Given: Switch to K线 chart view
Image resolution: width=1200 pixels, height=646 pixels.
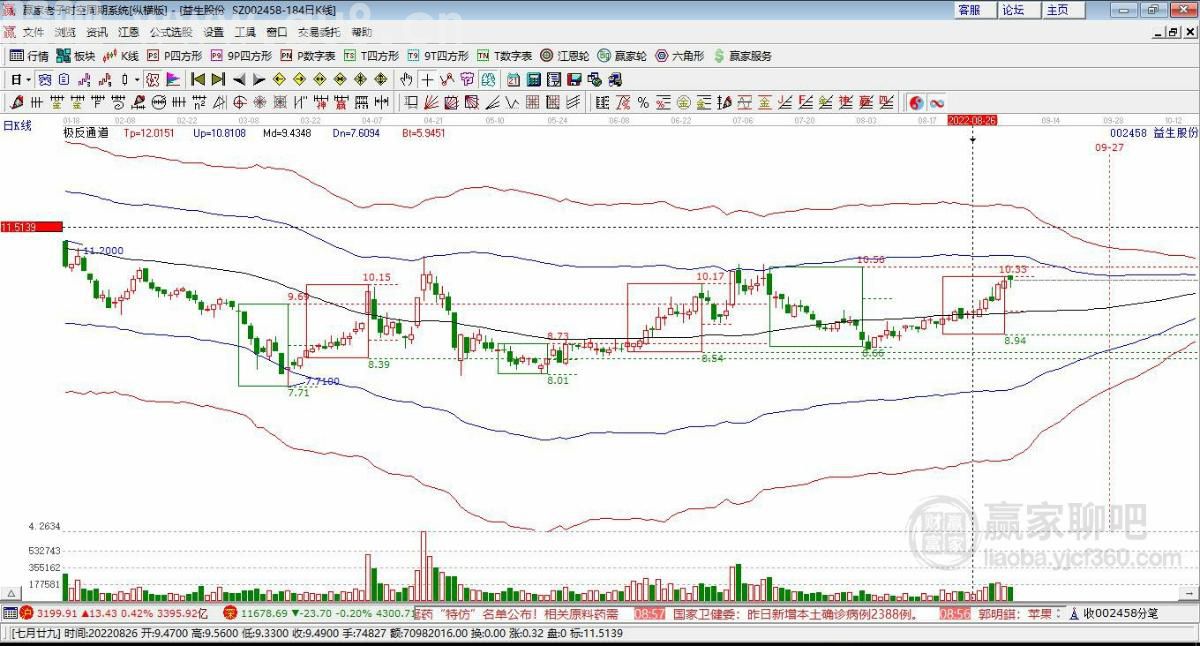Looking at the screenshot, I should pyautogui.click(x=121, y=56).
